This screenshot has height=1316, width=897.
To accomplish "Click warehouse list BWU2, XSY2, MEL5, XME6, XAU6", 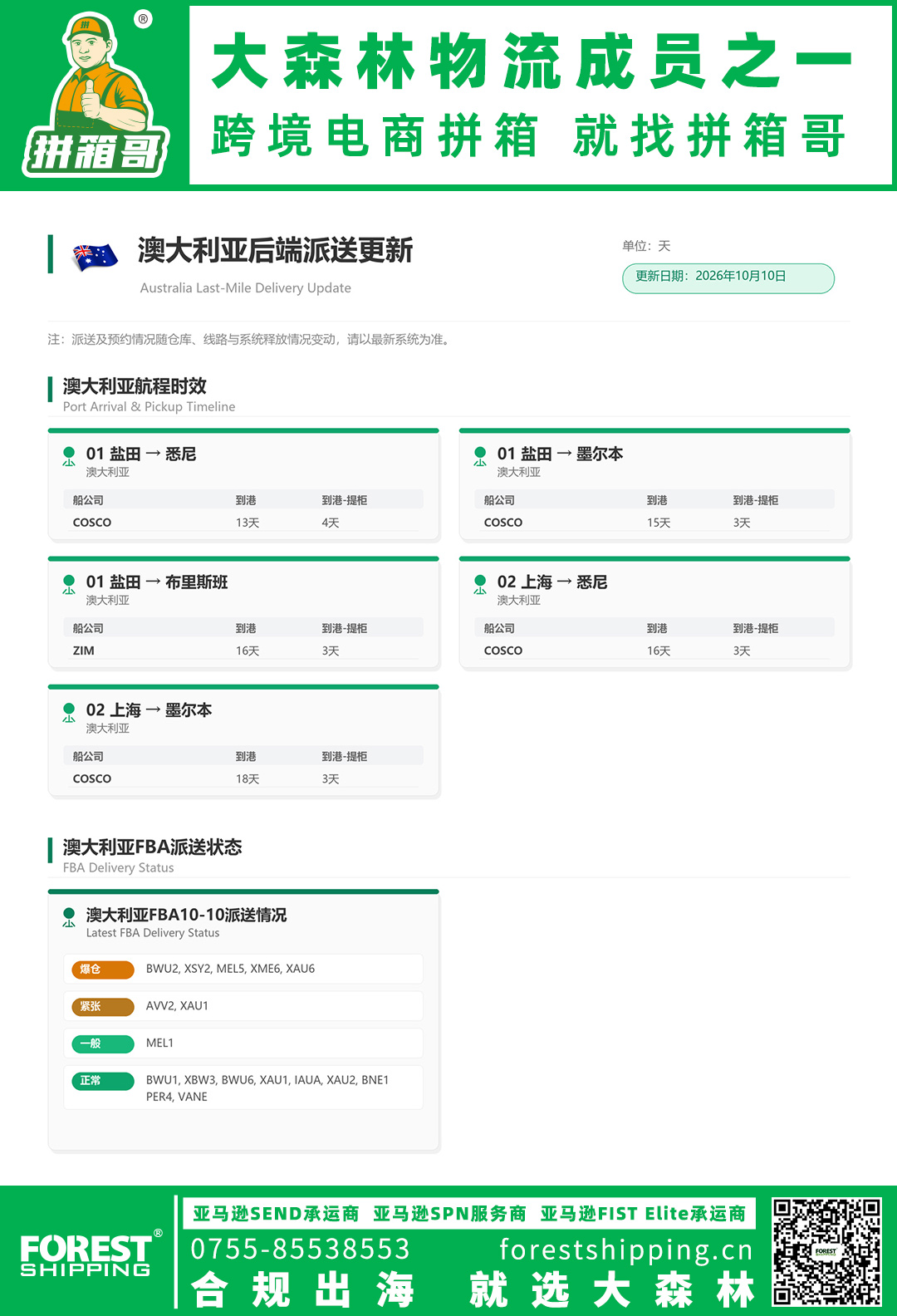I will pos(230,969).
